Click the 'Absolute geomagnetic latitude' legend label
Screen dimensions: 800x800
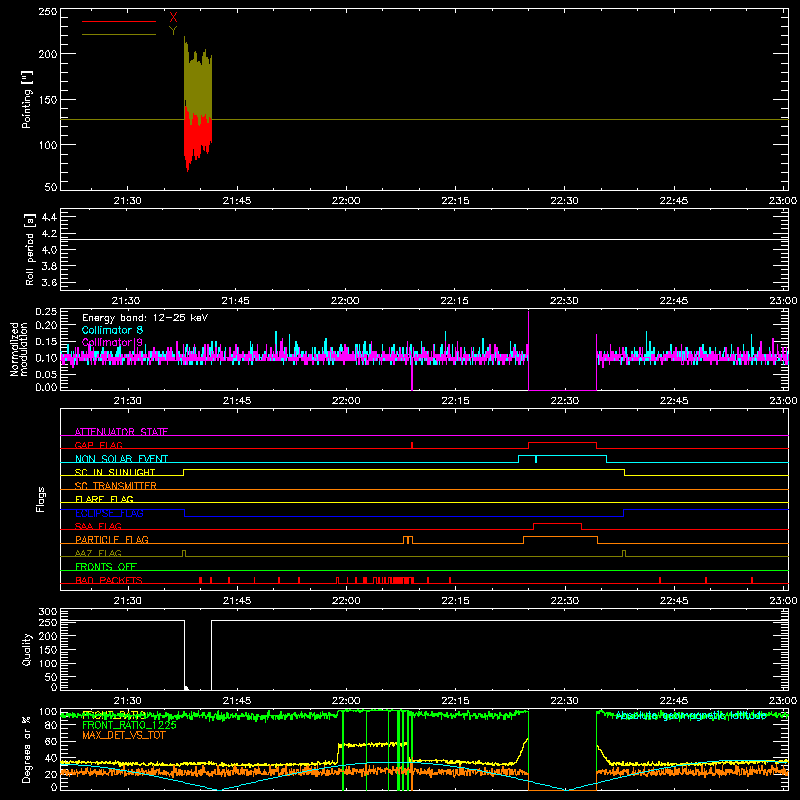click(x=691, y=716)
